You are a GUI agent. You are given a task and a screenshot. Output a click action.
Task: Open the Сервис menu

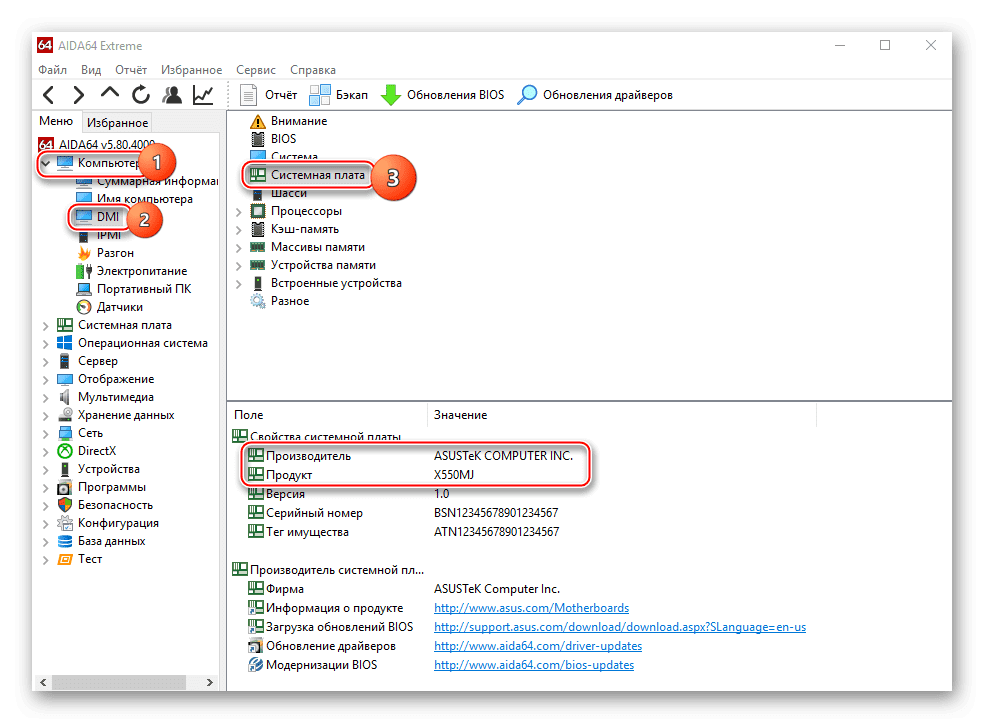click(x=255, y=70)
